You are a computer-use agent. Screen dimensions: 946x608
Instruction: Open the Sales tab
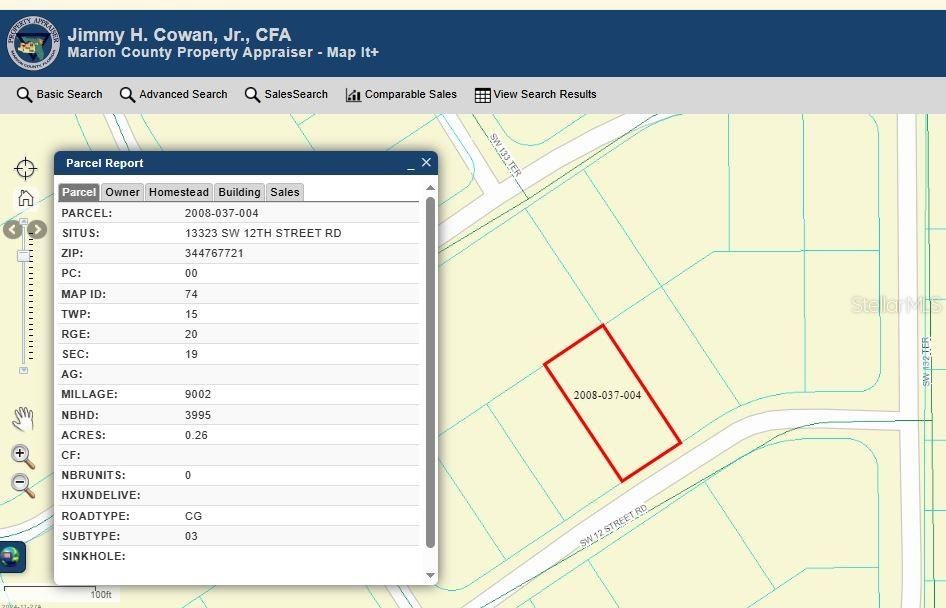[x=284, y=192]
